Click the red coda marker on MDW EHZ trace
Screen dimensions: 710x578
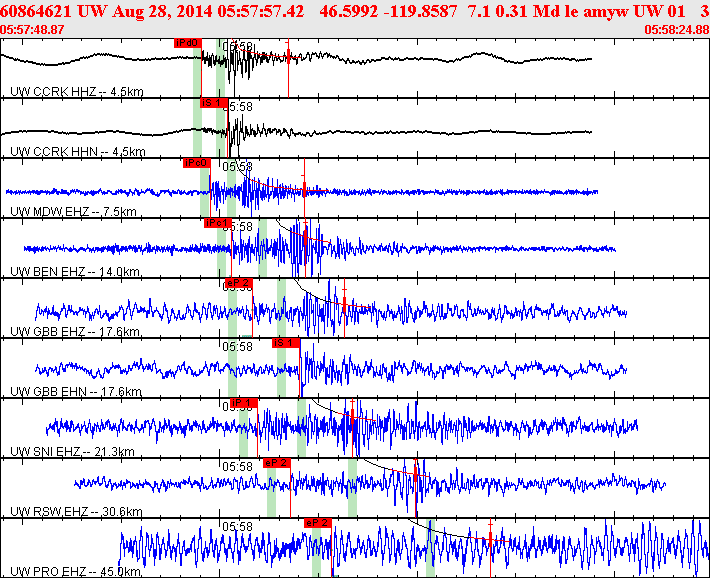(304, 191)
